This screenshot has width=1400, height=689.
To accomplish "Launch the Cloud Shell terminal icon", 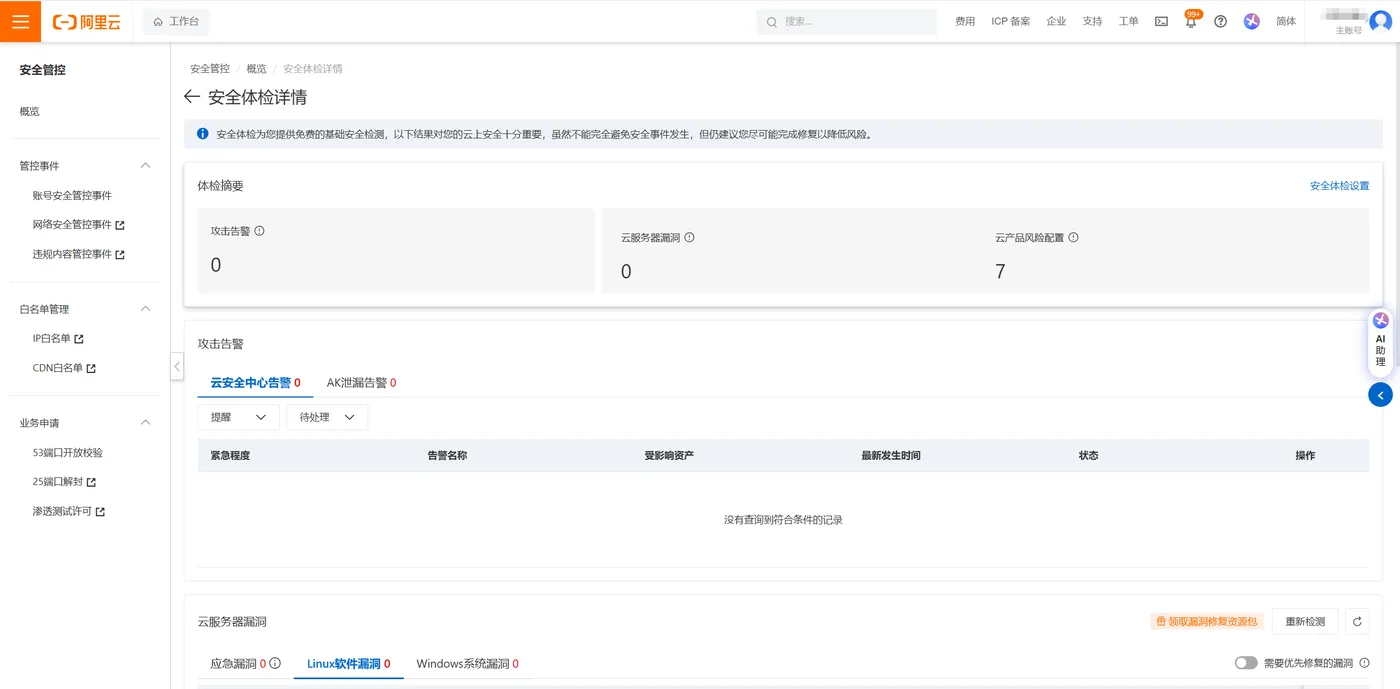I will click(x=1161, y=21).
